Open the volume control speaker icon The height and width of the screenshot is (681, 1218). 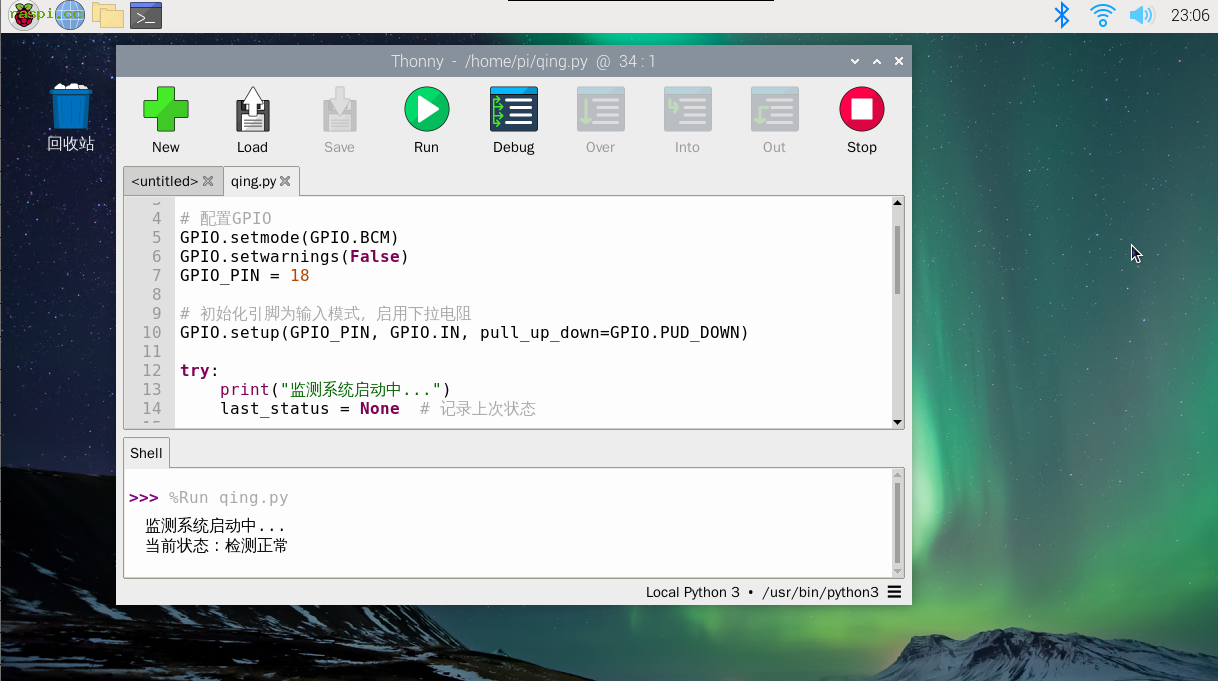(1140, 15)
